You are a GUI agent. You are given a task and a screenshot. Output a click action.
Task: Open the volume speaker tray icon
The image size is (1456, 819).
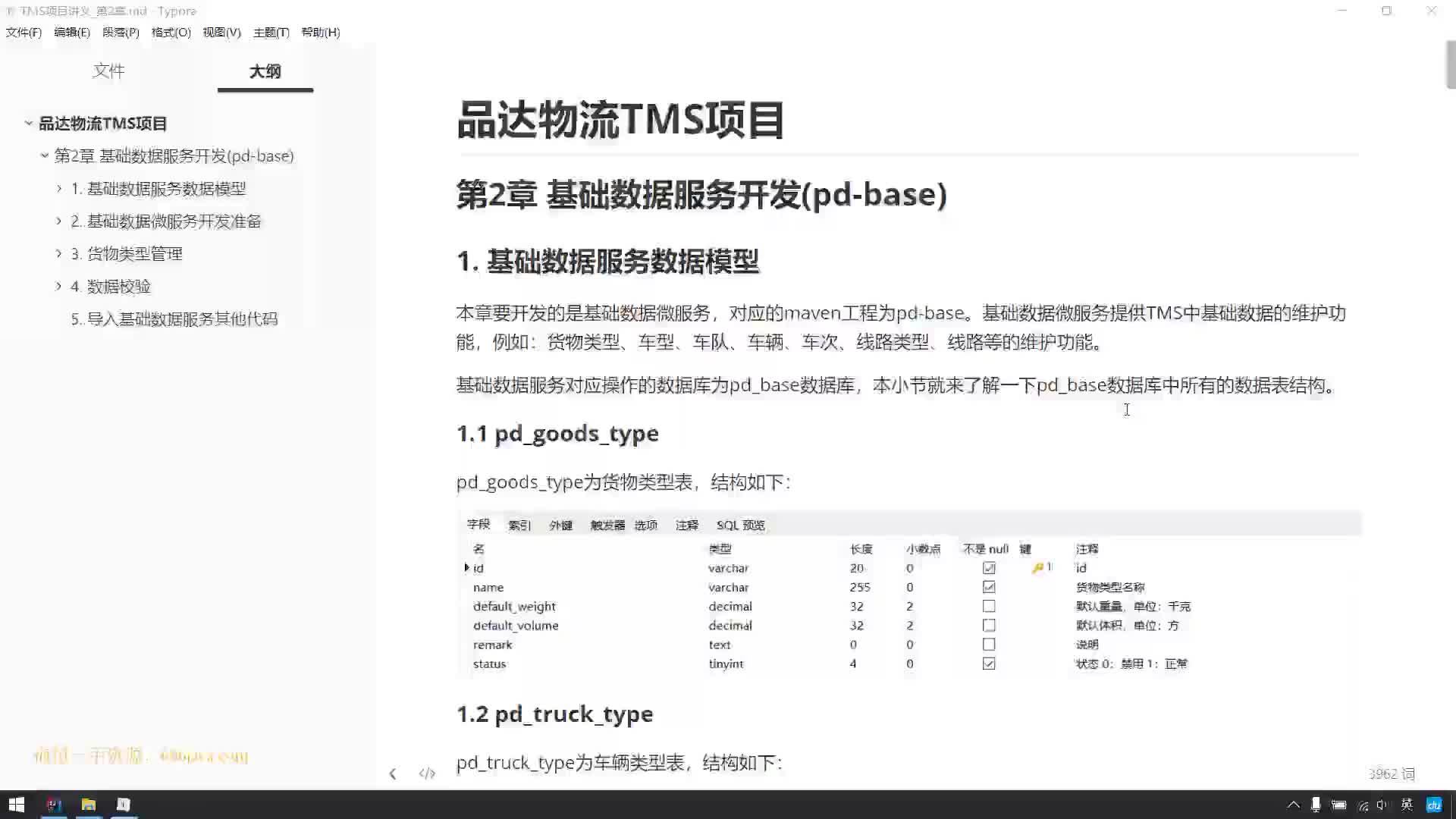(1382, 805)
